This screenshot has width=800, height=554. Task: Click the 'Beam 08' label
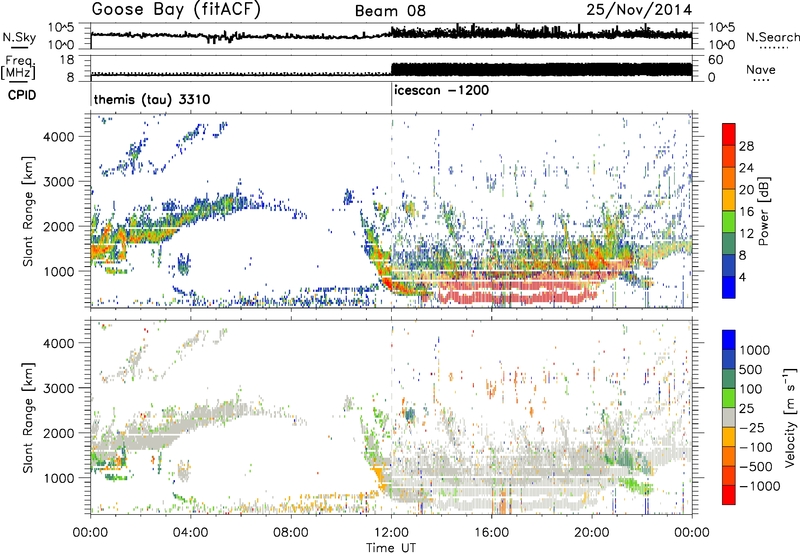click(390, 11)
